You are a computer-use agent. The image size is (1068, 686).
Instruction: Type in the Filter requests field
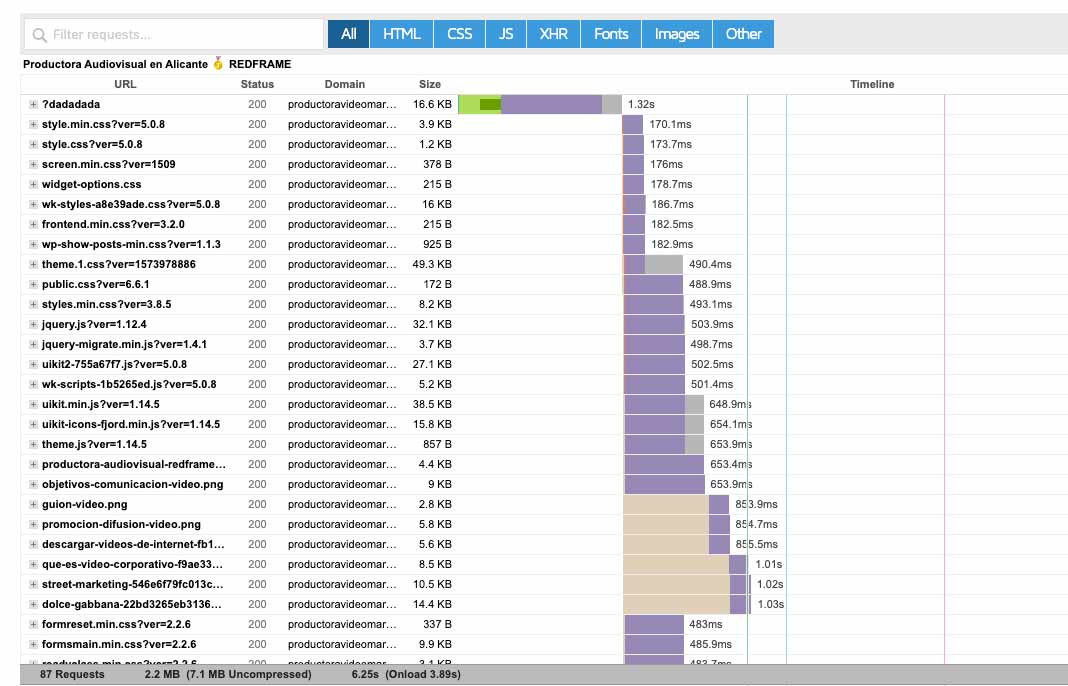click(x=180, y=34)
